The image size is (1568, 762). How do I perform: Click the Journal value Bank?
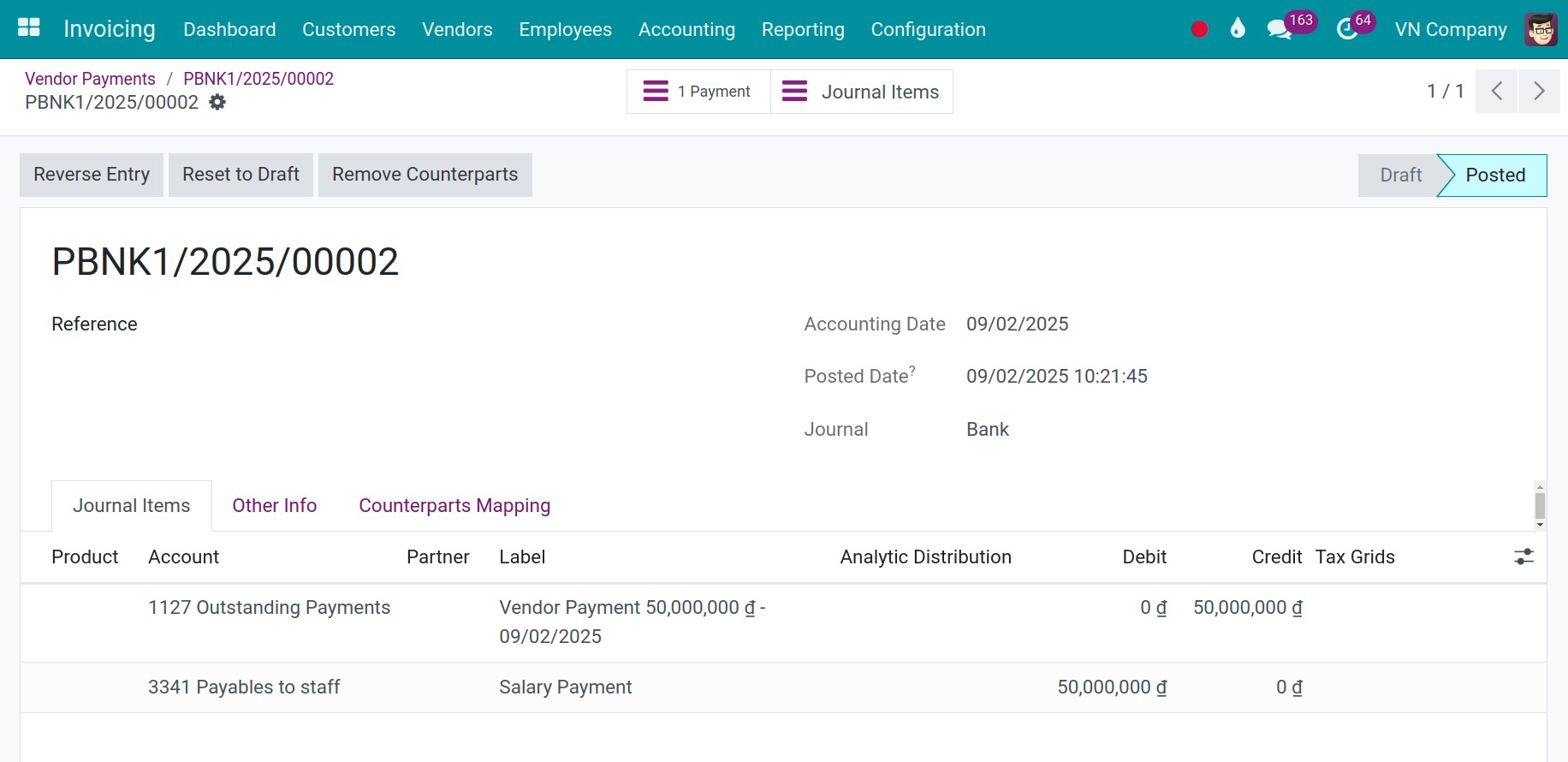[988, 429]
